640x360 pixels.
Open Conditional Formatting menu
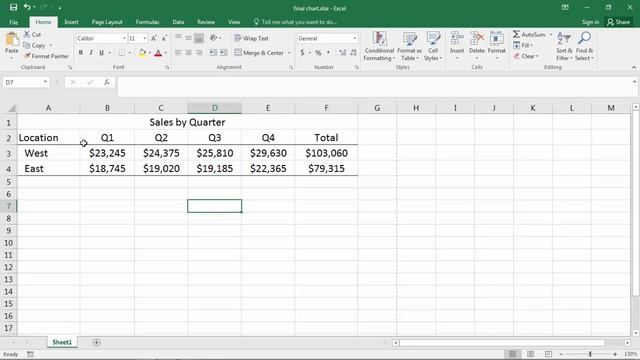point(379,46)
